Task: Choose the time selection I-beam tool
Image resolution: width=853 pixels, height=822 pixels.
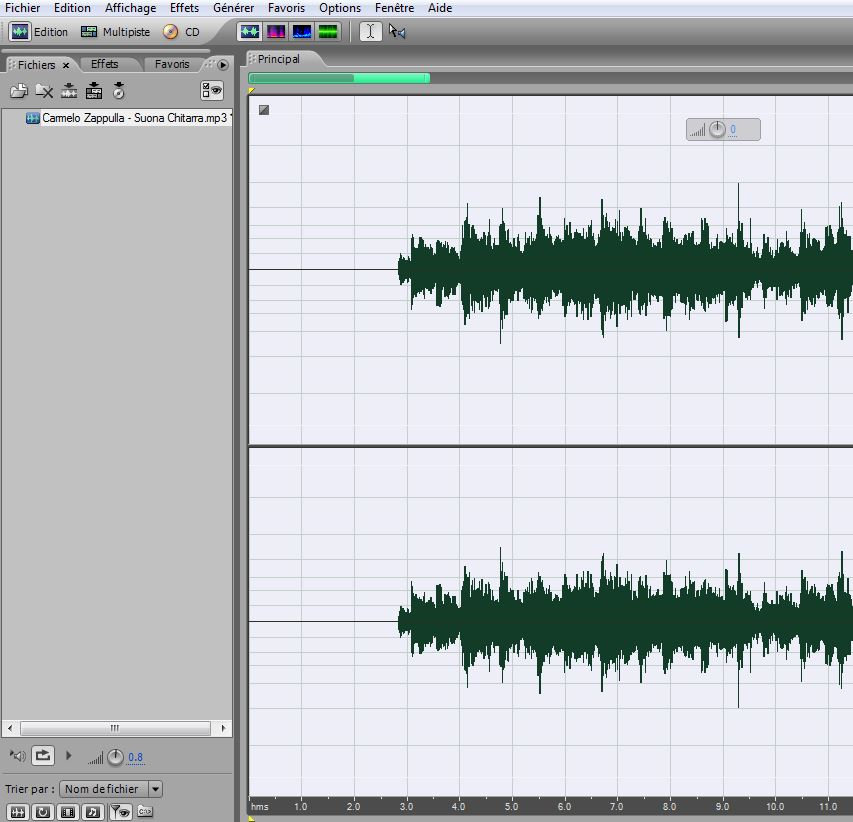Action: [370, 32]
